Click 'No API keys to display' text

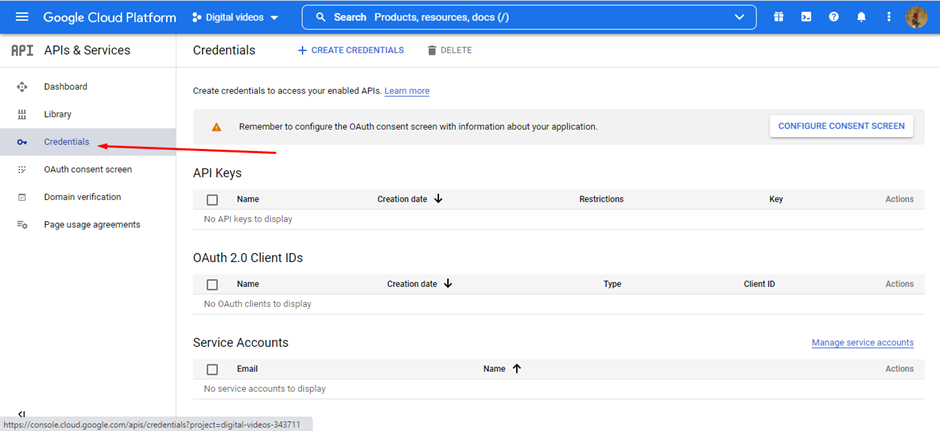click(x=248, y=219)
